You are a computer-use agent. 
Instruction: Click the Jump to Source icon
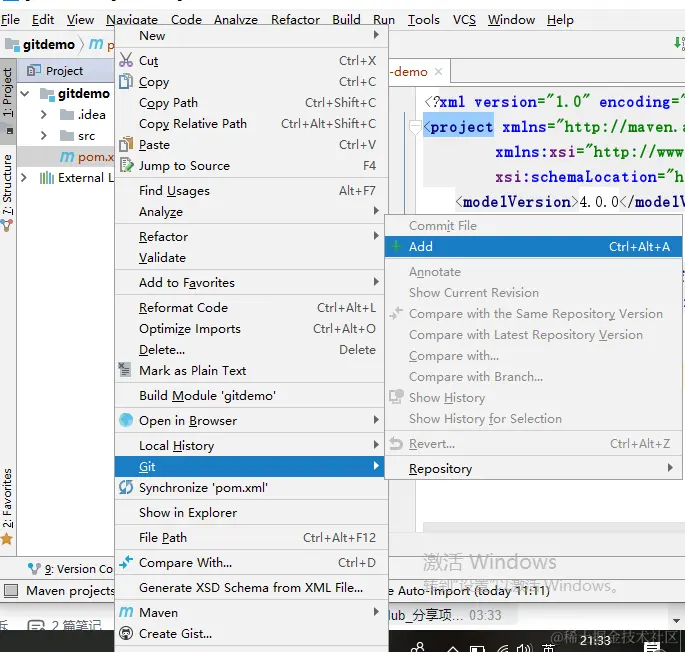pos(126,165)
